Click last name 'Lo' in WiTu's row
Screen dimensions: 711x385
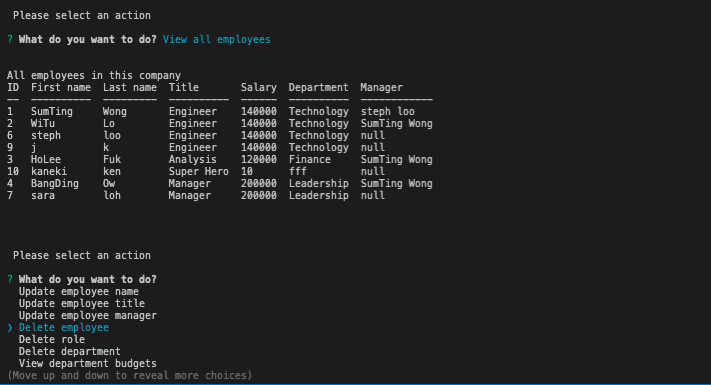point(109,123)
